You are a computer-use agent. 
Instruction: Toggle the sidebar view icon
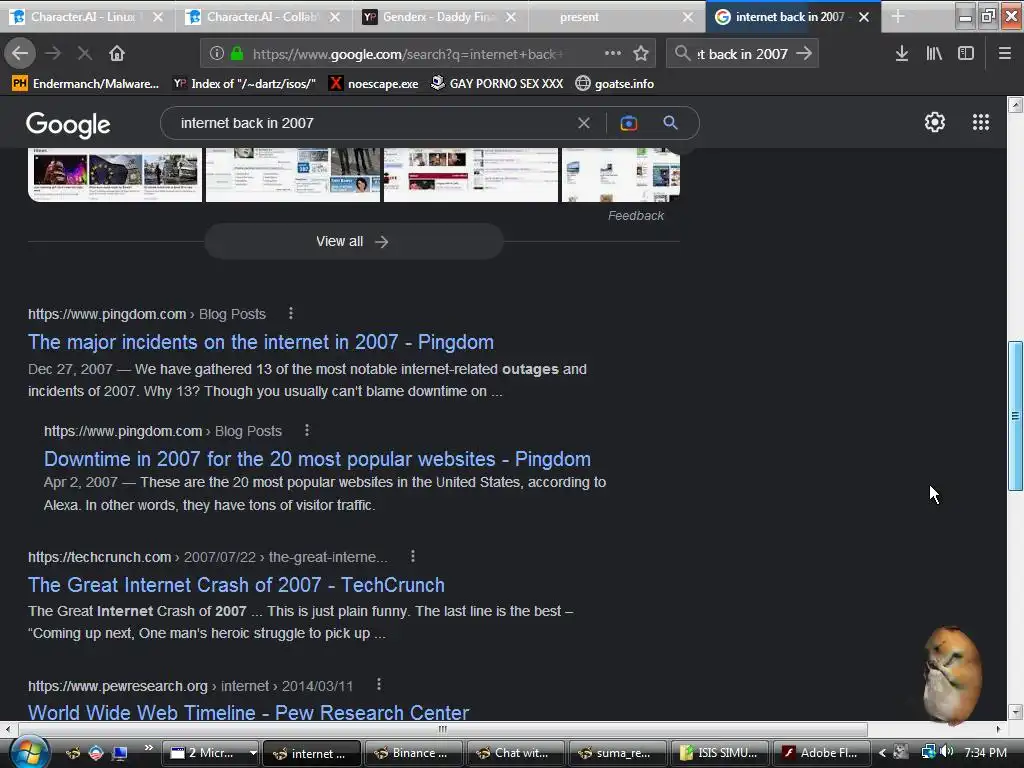point(966,54)
